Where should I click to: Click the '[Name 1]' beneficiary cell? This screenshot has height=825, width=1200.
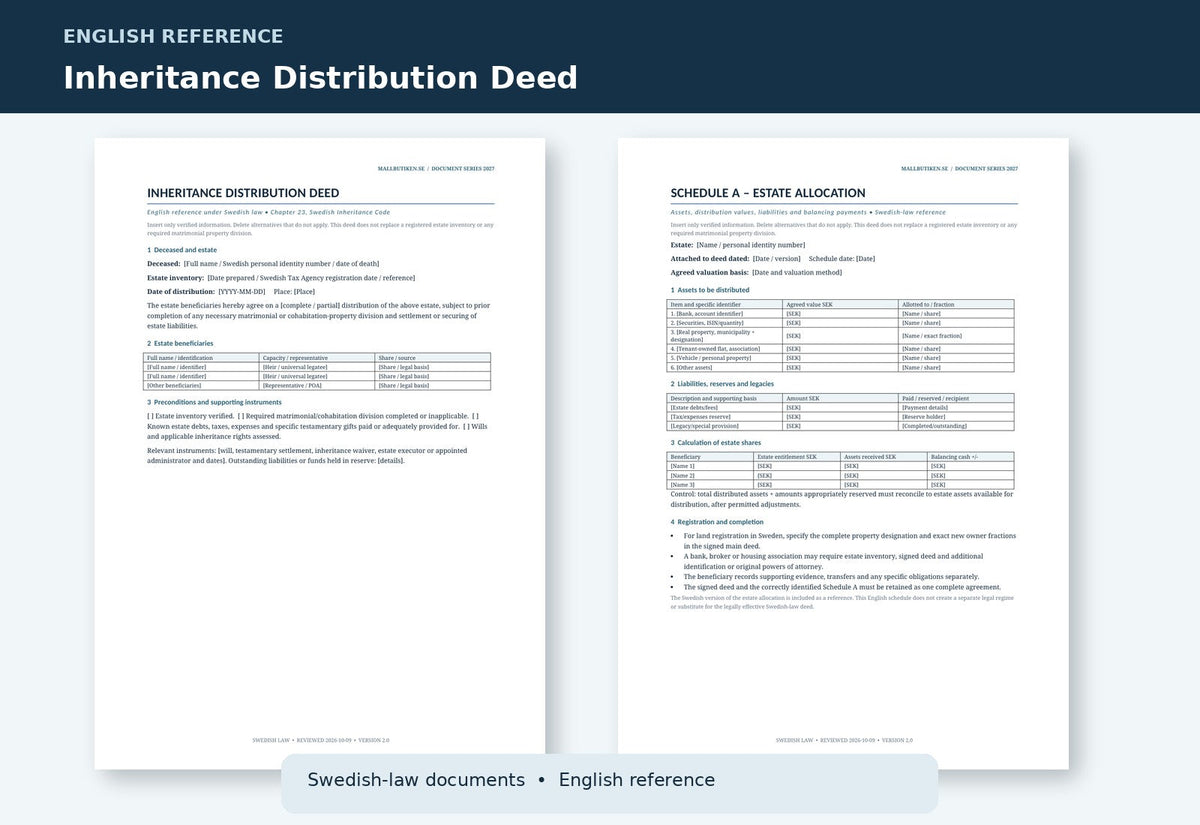(710, 466)
